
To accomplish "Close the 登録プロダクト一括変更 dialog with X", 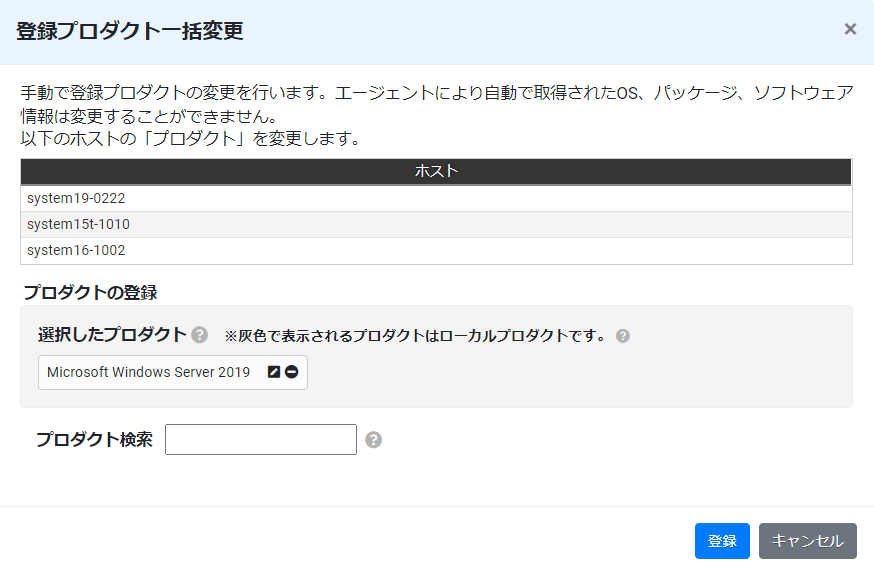I will (850, 29).
